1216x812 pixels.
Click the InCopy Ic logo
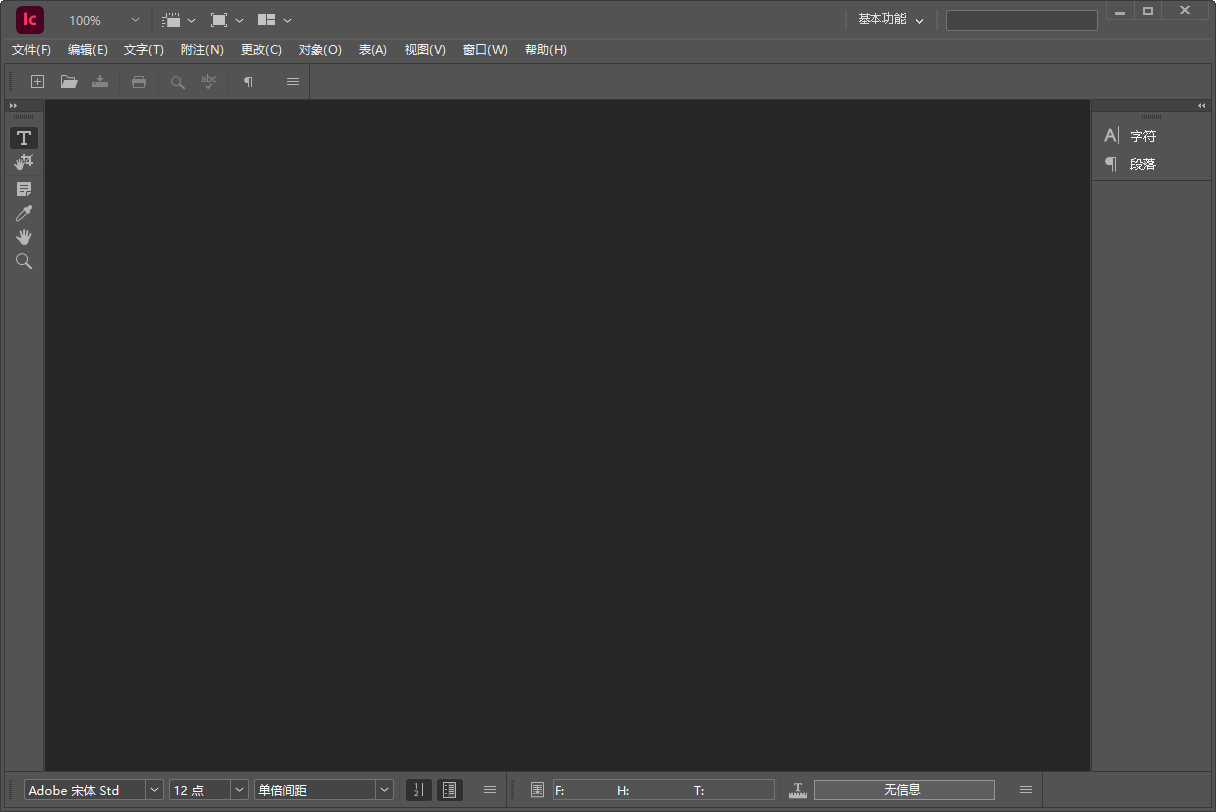(x=30, y=19)
